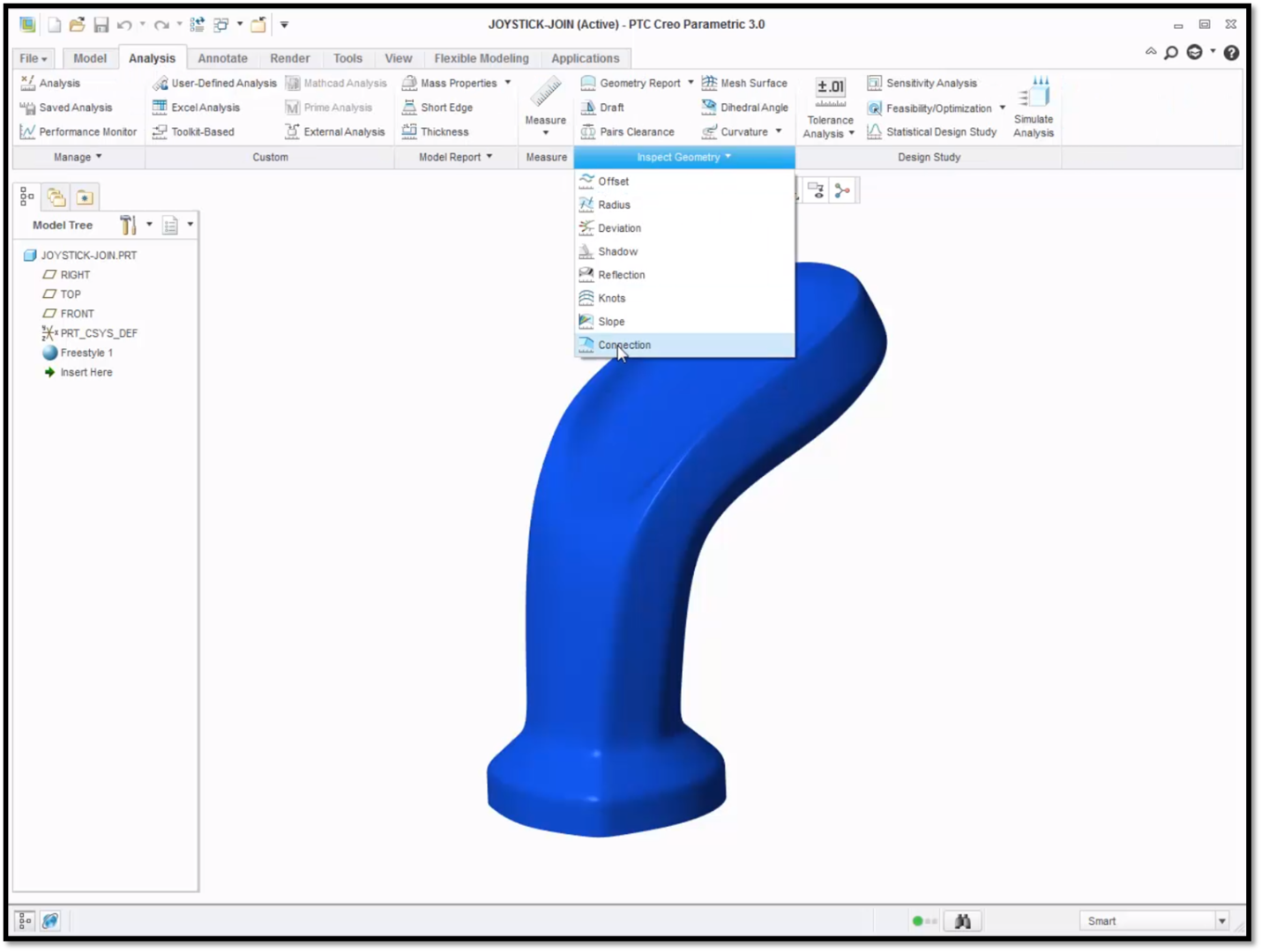Select Mesh Surface analysis
1262x952 pixels.
[x=744, y=83]
